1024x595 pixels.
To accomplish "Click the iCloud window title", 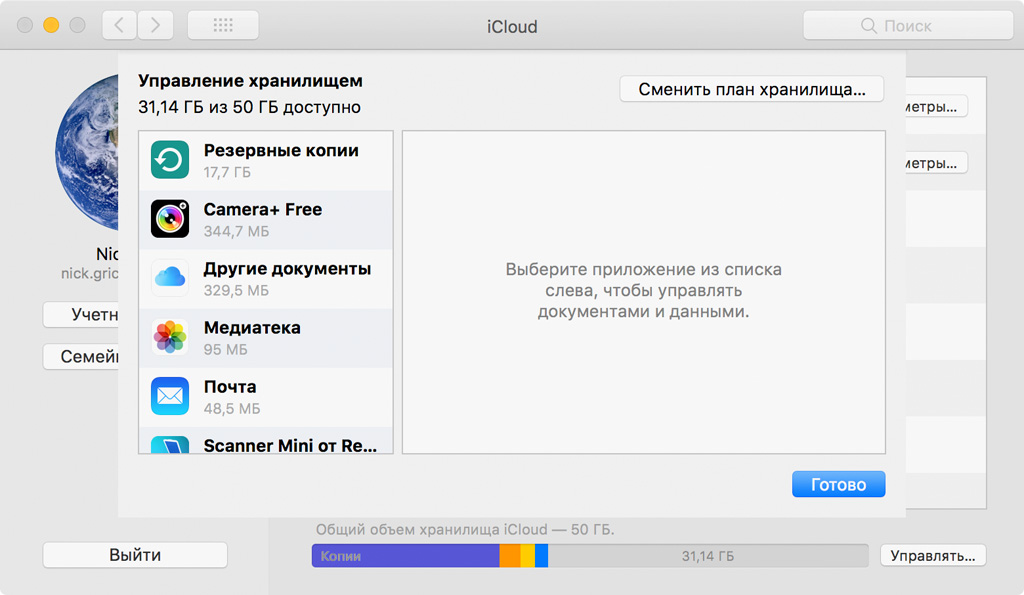I will [512, 27].
